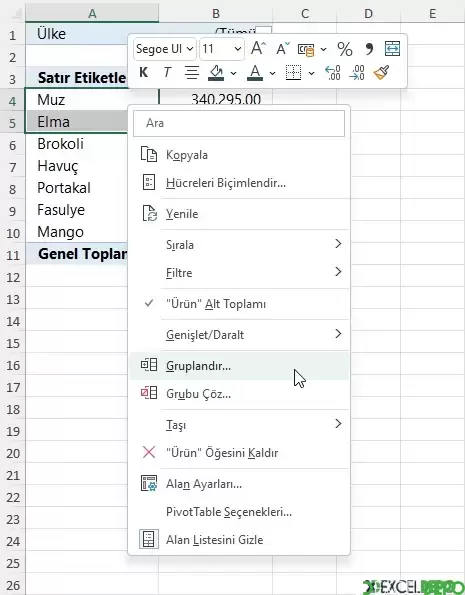Expand the Sırala submenu arrow
This screenshot has height=595, width=465.
pyautogui.click(x=338, y=244)
